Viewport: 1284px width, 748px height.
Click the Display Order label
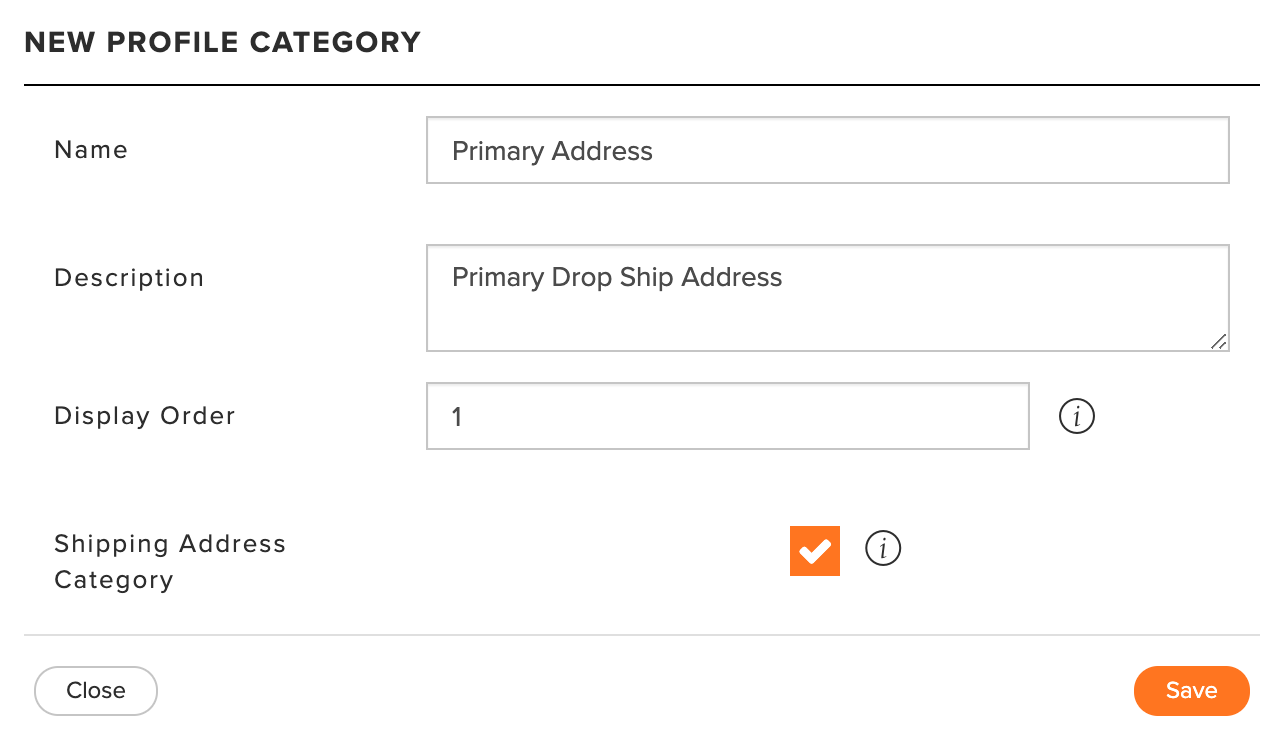145,416
